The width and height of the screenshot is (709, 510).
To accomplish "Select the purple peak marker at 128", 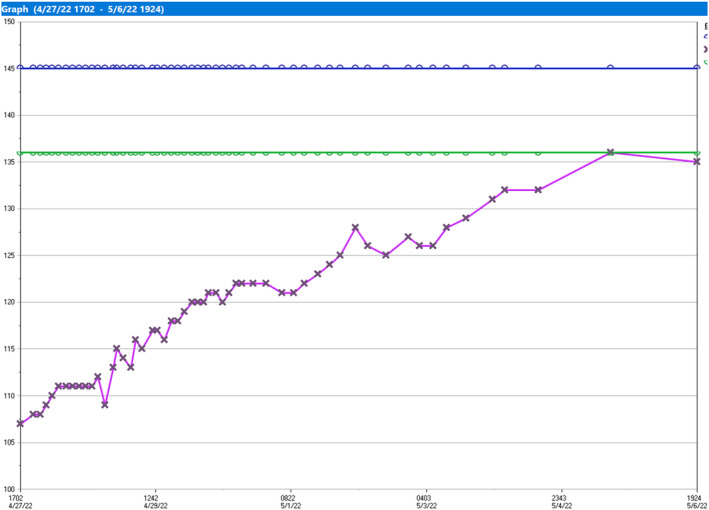I will pos(355,227).
